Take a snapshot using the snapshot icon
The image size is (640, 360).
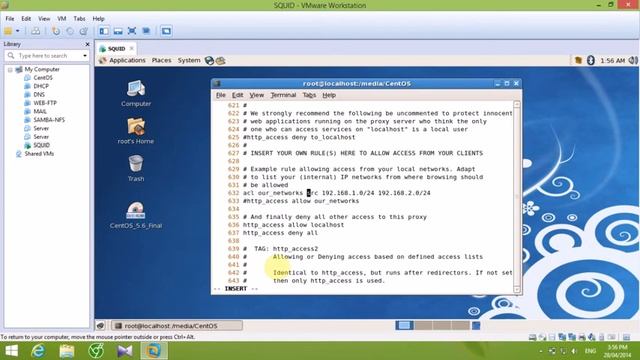[56, 31]
